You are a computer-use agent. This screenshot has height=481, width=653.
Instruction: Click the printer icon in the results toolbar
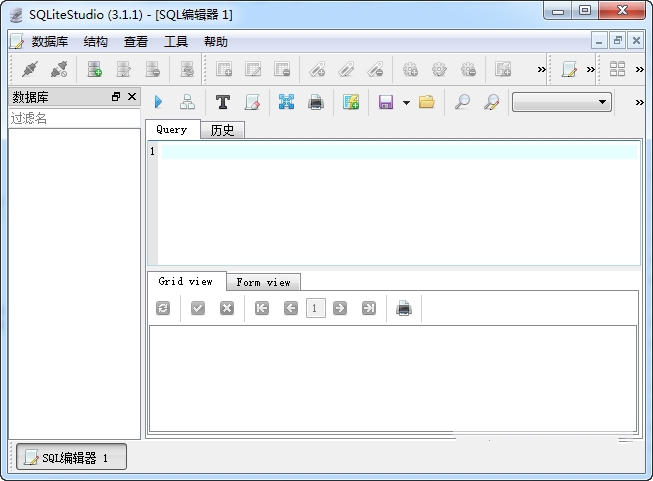click(x=404, y=309)
